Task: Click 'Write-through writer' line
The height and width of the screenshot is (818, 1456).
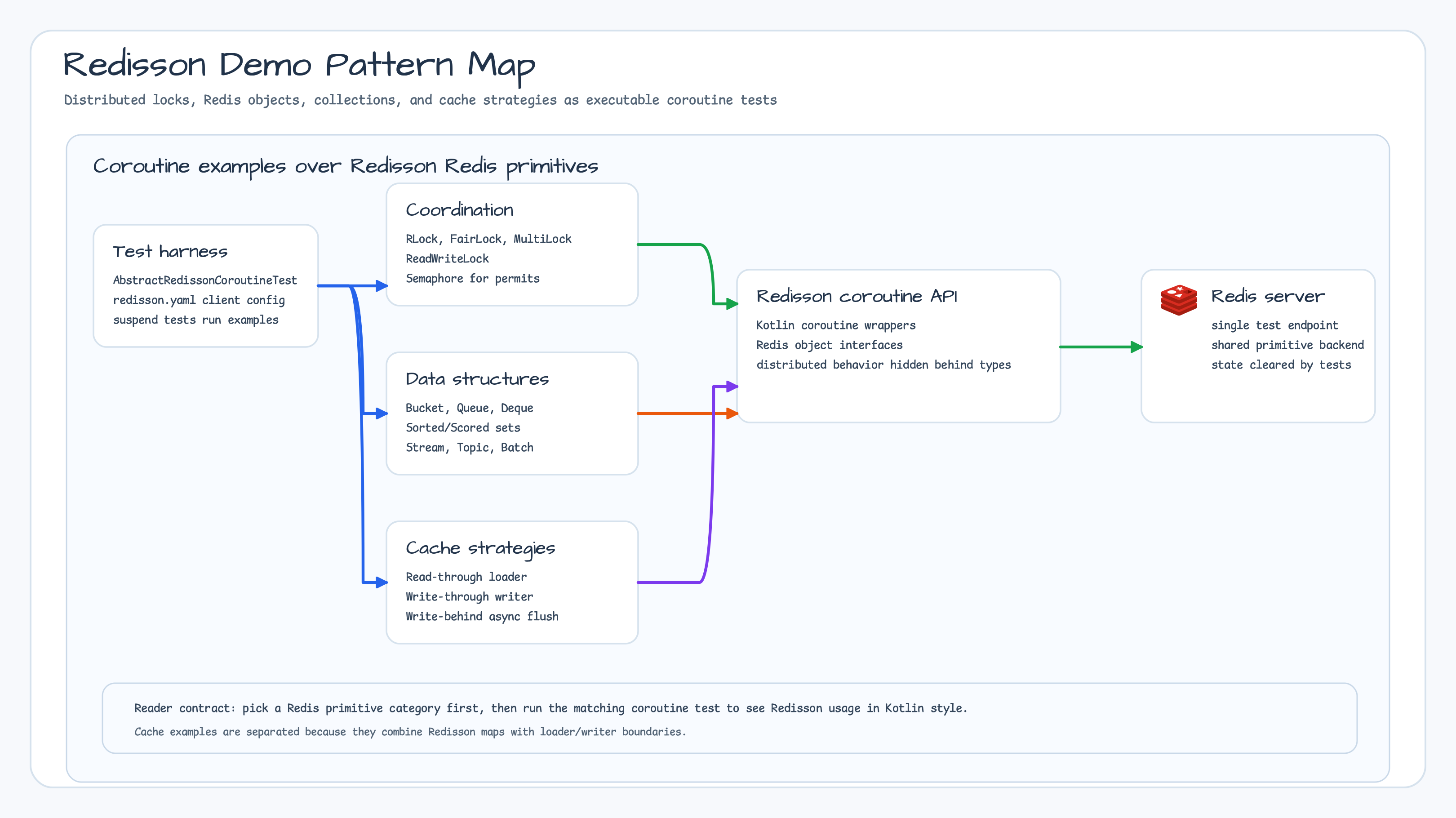Action: click(x=469, y=597)
